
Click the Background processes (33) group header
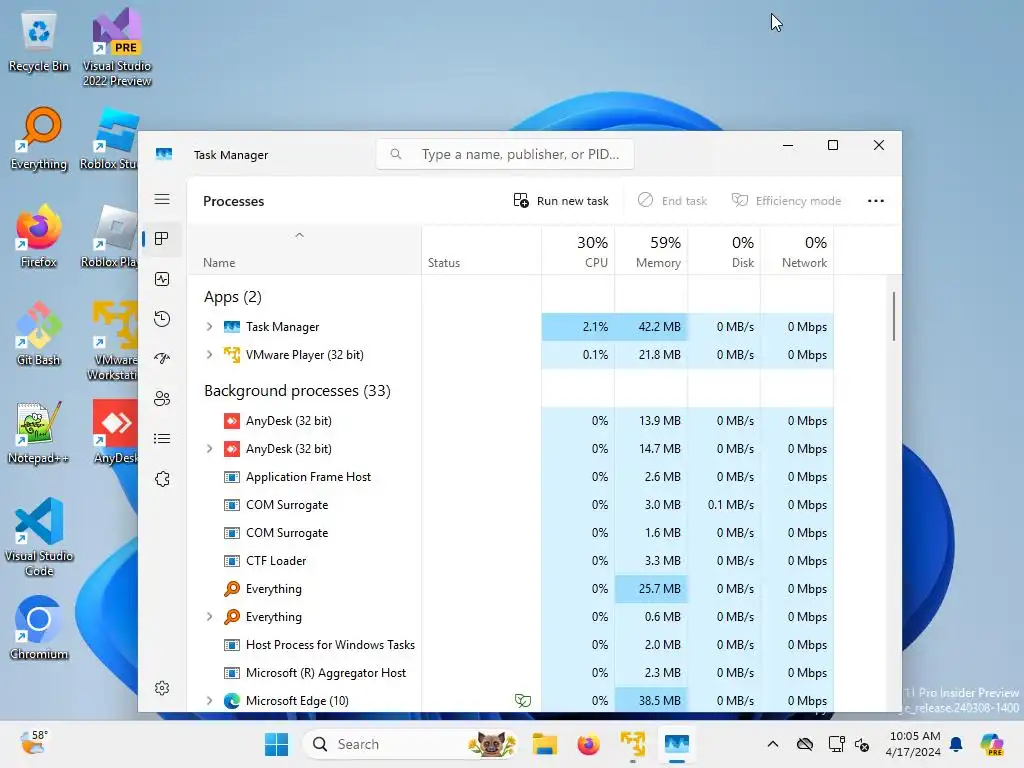click(297, 391)
